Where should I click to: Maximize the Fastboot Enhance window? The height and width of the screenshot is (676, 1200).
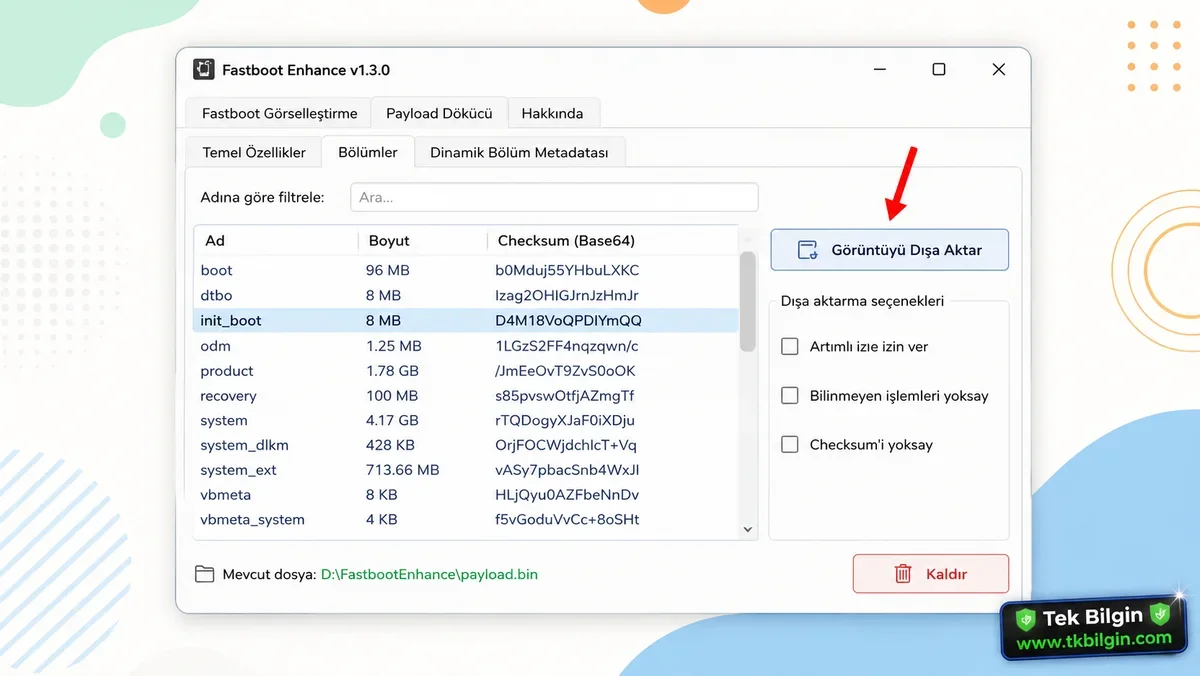pyautogui.click(x=938, y=69)
